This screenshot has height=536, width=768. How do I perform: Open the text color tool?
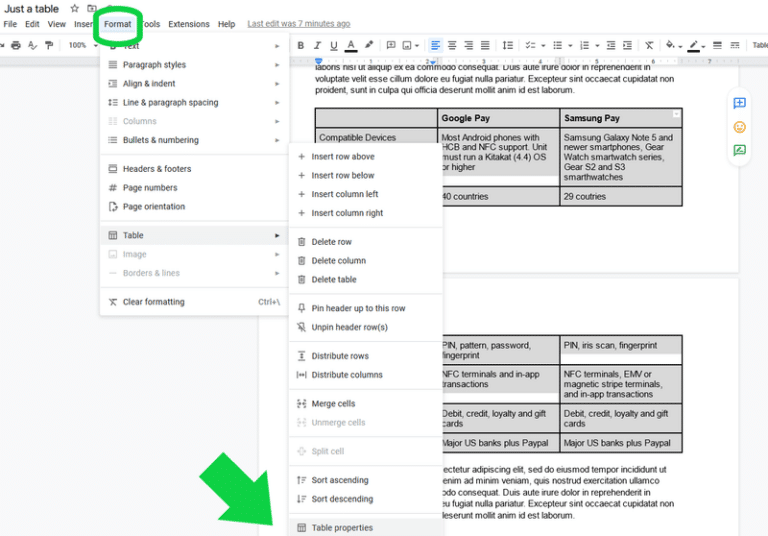[351, 46]
